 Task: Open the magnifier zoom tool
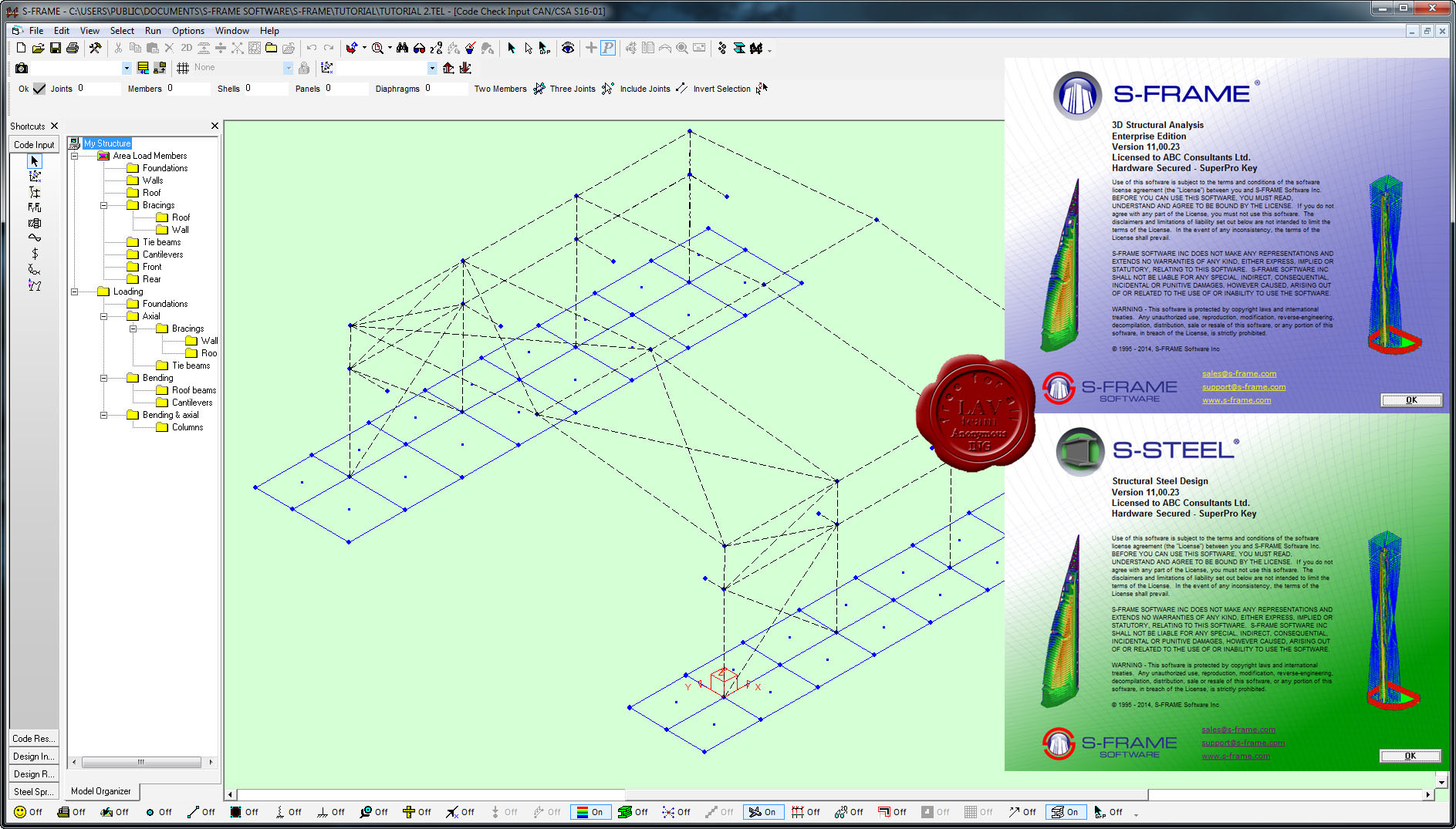pos(377,48)
